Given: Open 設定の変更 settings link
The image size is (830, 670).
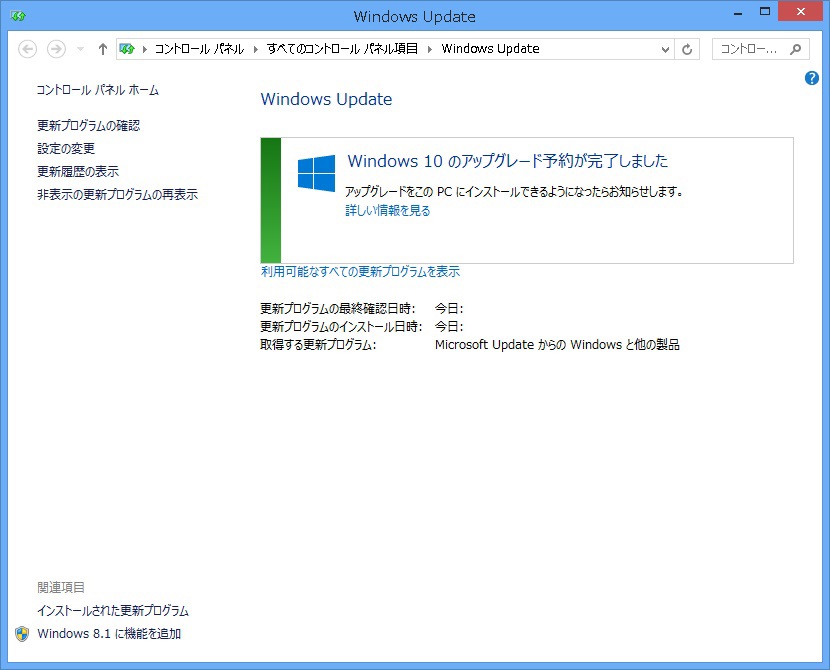Looking at the screenshot, I should pyautogui.click(x=66, y=149).
